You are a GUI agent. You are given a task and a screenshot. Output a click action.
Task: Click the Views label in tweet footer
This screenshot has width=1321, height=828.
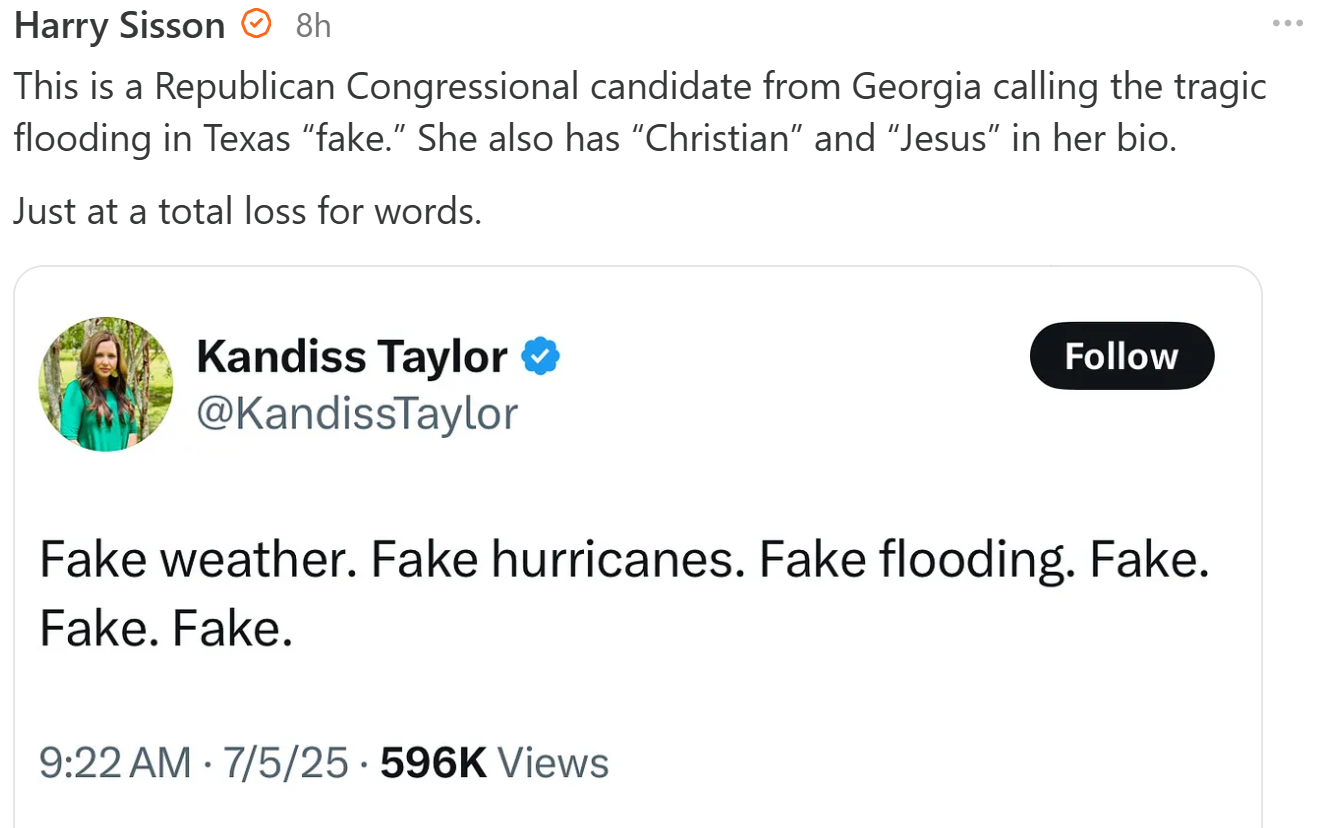553,763
